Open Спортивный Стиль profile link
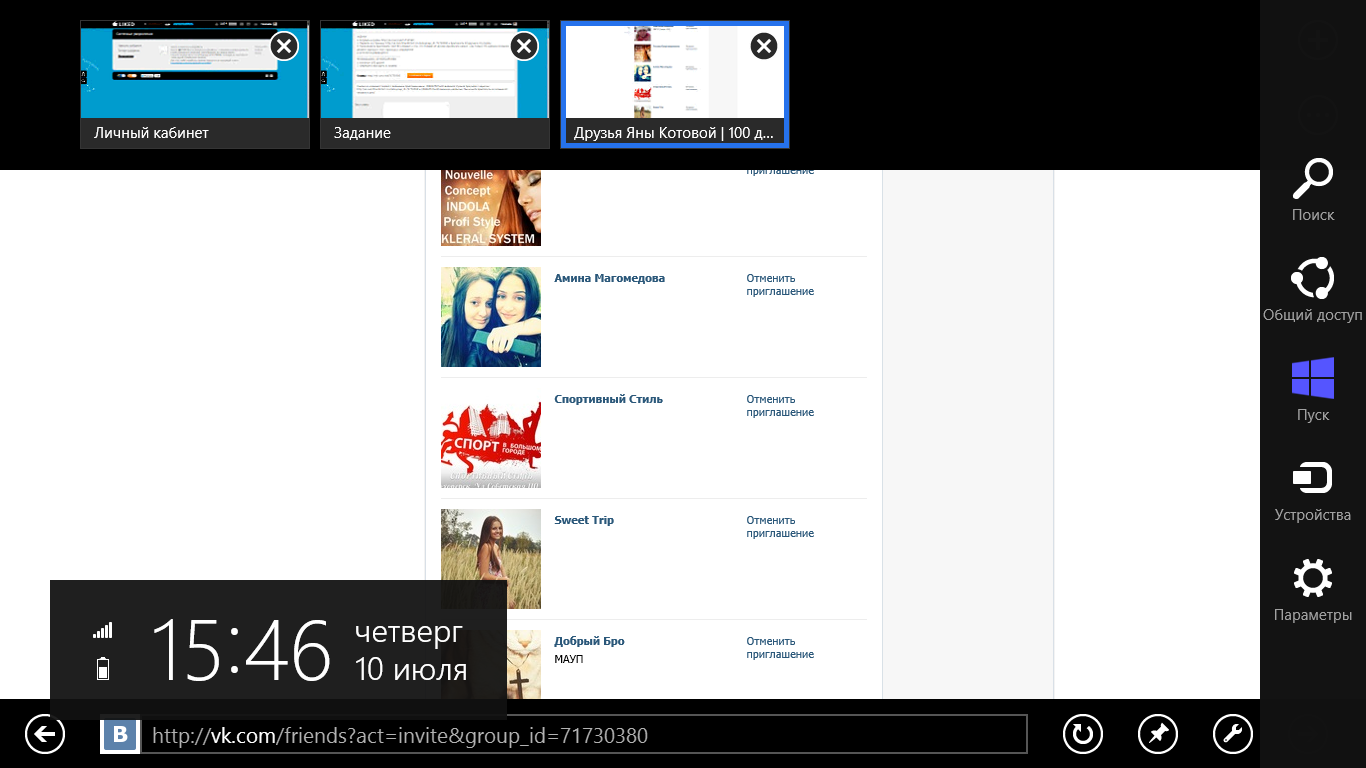 click(608, 399)
